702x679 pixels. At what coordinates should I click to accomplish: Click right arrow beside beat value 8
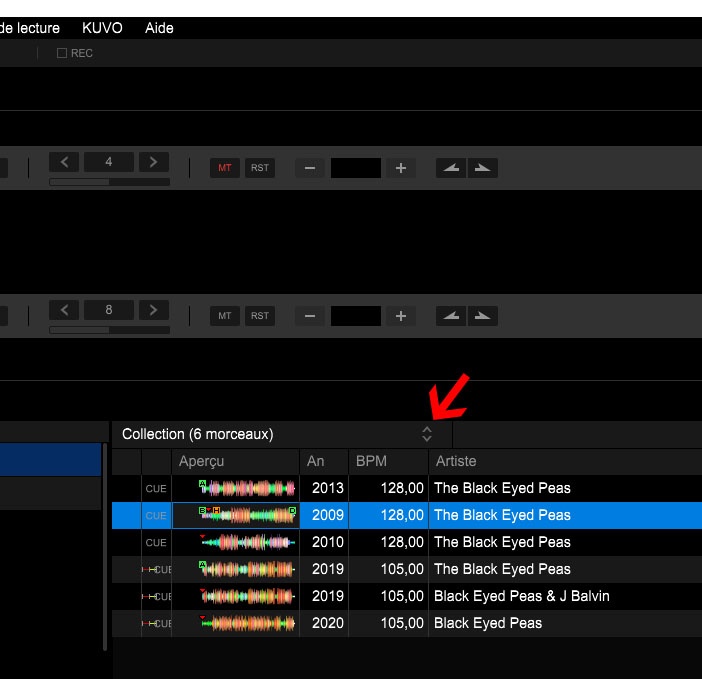click(x=153, y=310)
